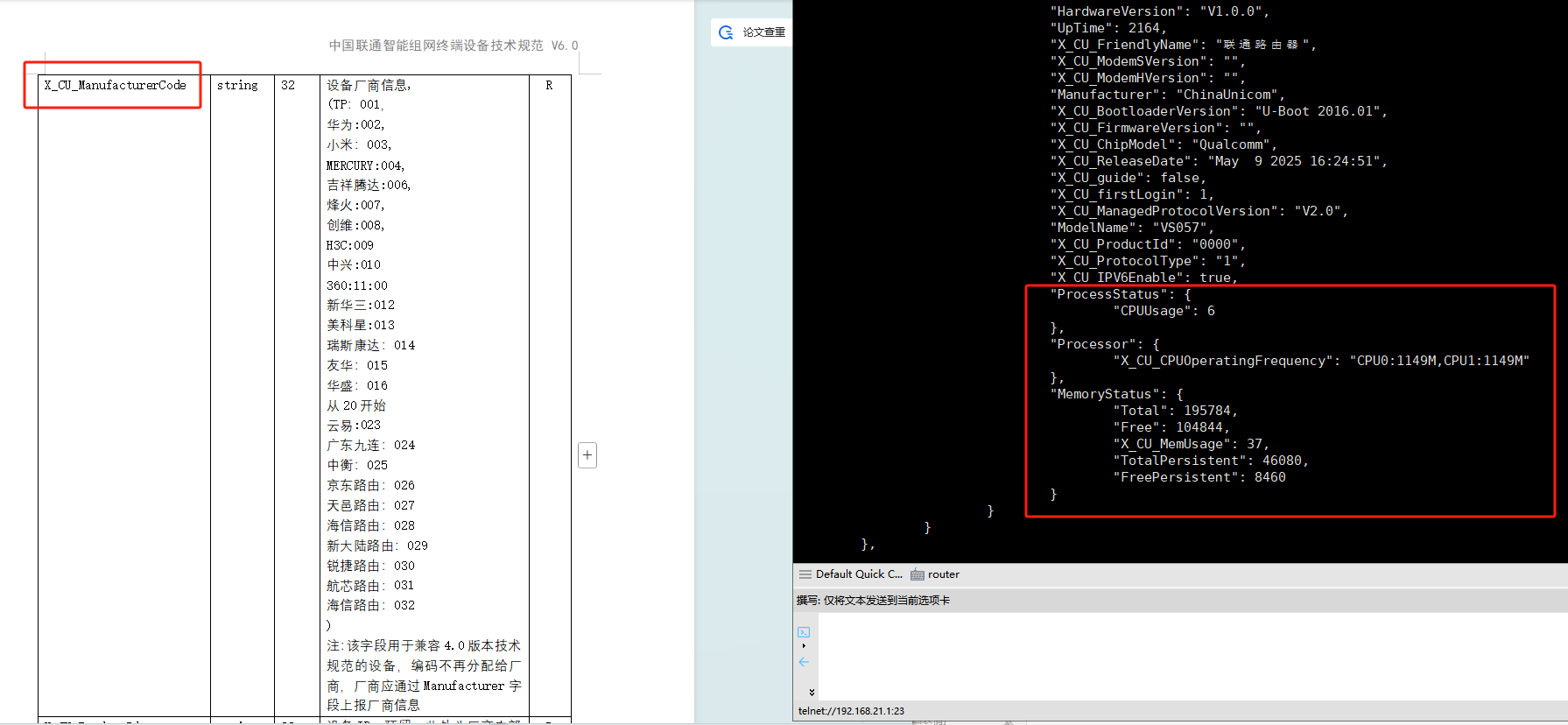Click the 论文查重 button
Screen dimensions: 1568x725
coord(752,32)
